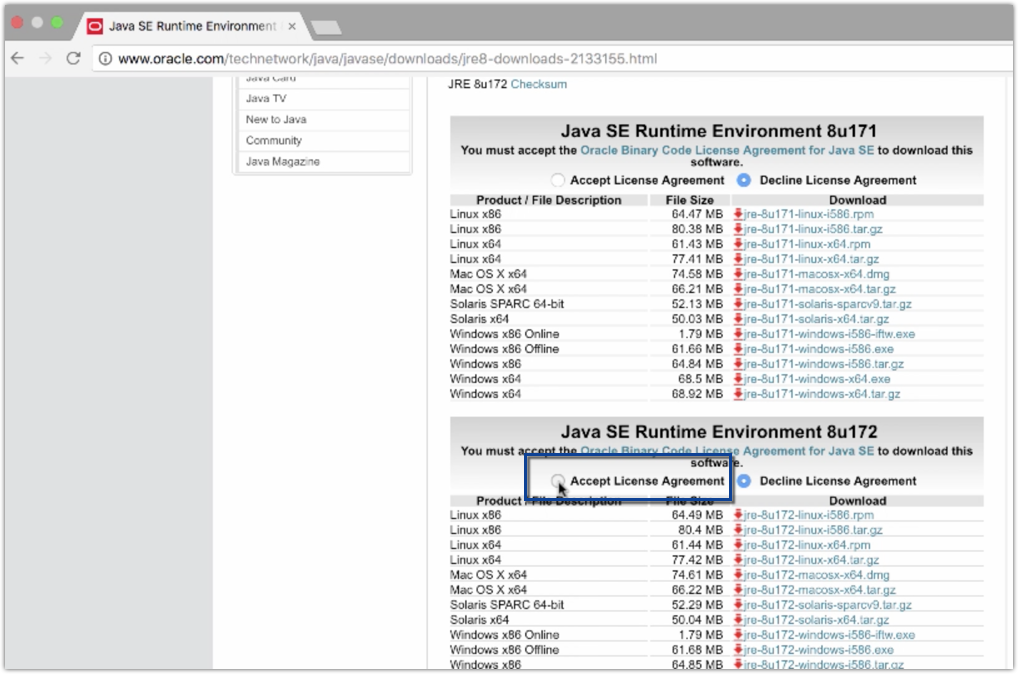1018x674 pixels.
Task: Open Java TV in sidebar menu
Action: click(266, 99)
